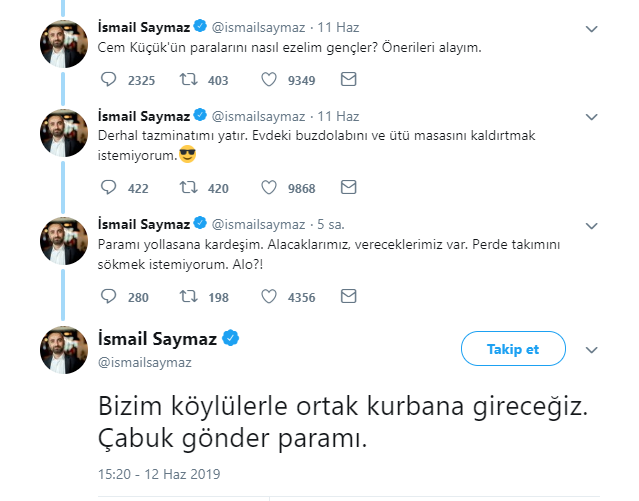Open chevron menu on 5 sa. tweet
639x501 pixels.
coord(591,226)
